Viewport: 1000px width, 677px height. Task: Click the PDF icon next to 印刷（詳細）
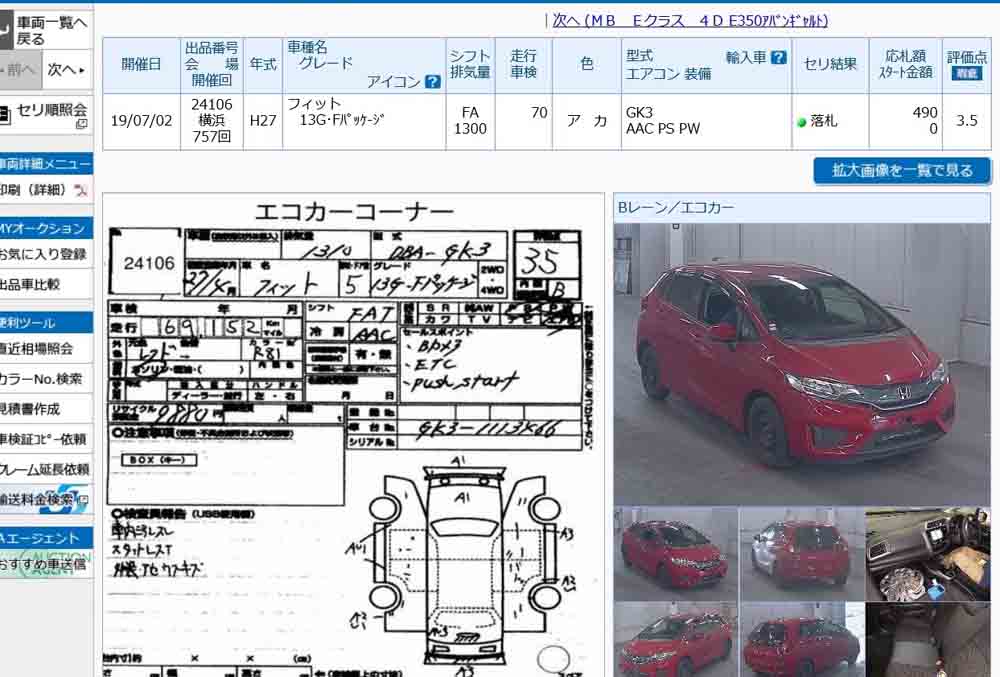pos(81,190)
